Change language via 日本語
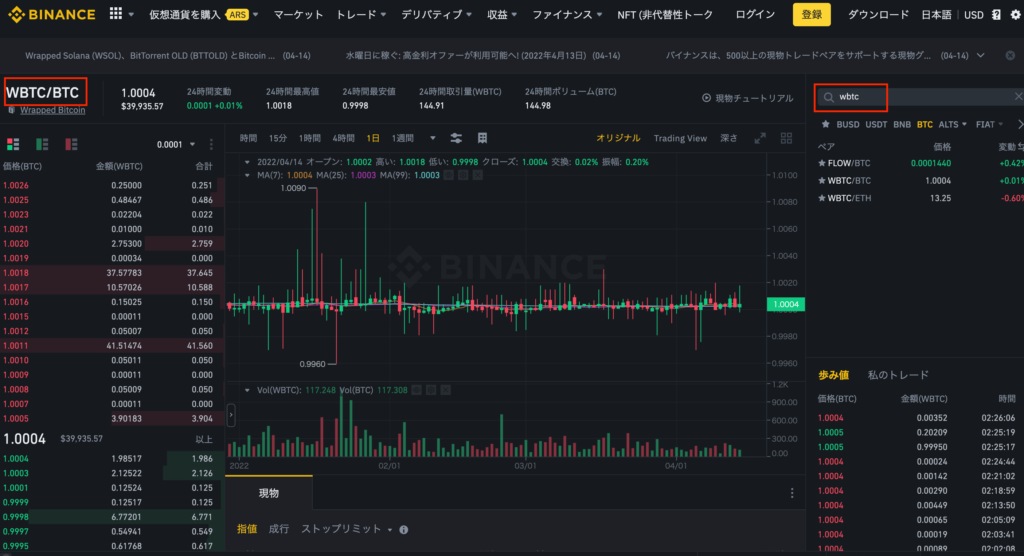Viewport: 1024px width, 556px height. click(x=936, y=14)
